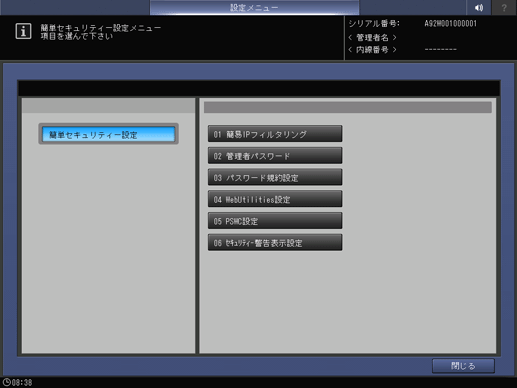Click the serial number A92W001000001

pyautogui.click(x=451, y=24)
